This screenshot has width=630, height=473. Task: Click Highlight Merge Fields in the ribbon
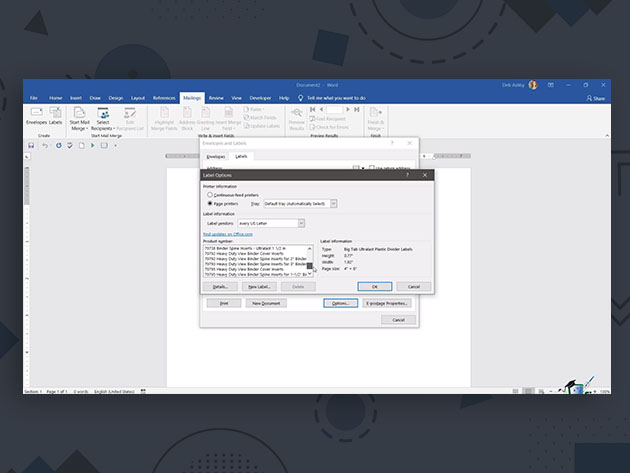[x=164, y=119]
